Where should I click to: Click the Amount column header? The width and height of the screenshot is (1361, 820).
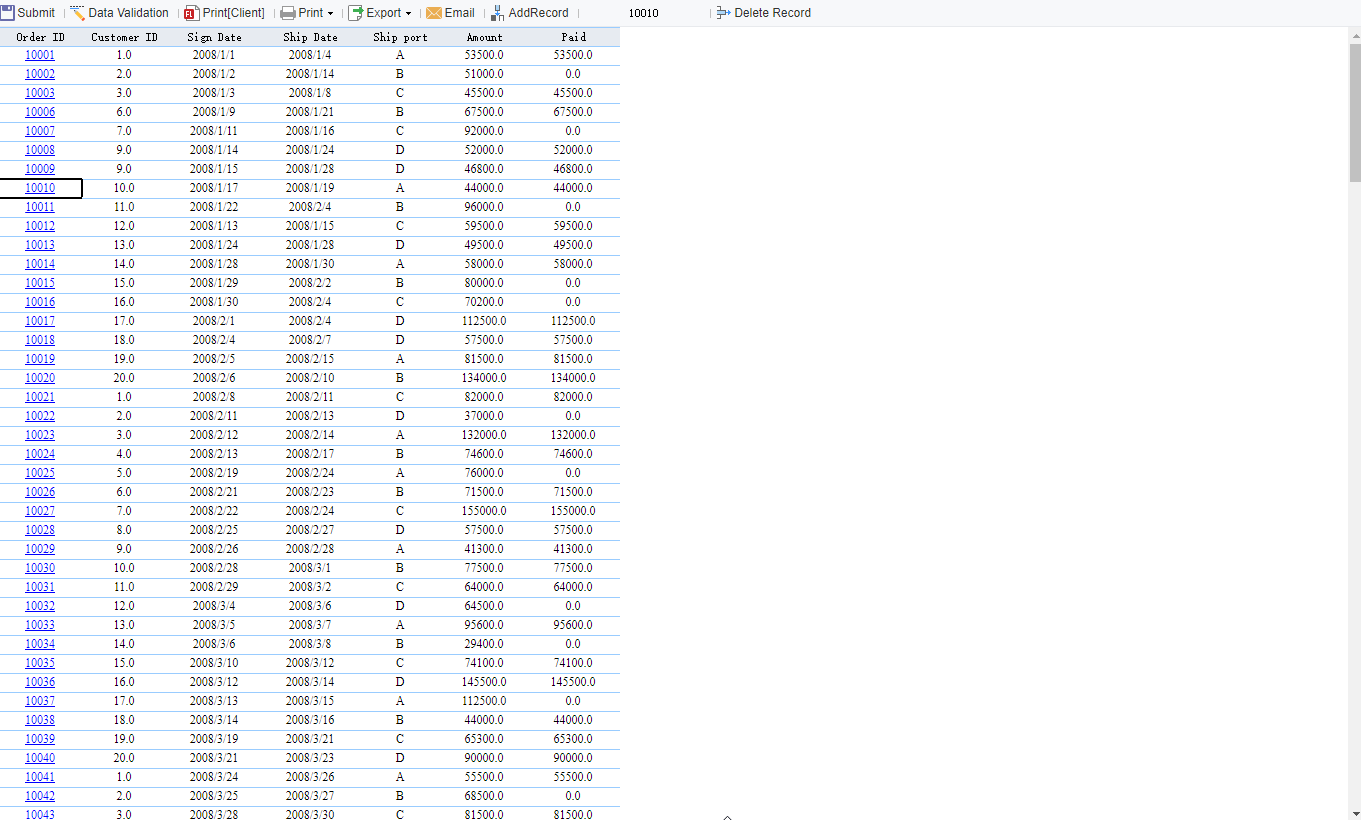point(484,36)
